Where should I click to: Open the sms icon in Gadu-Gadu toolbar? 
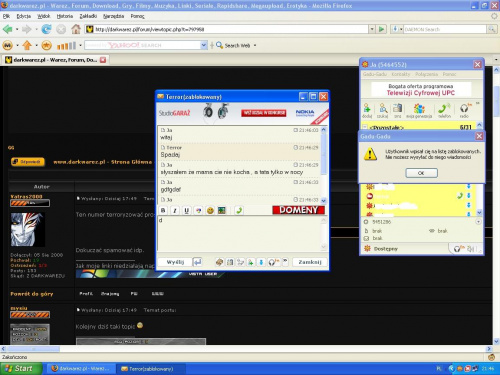coord(397,110)
